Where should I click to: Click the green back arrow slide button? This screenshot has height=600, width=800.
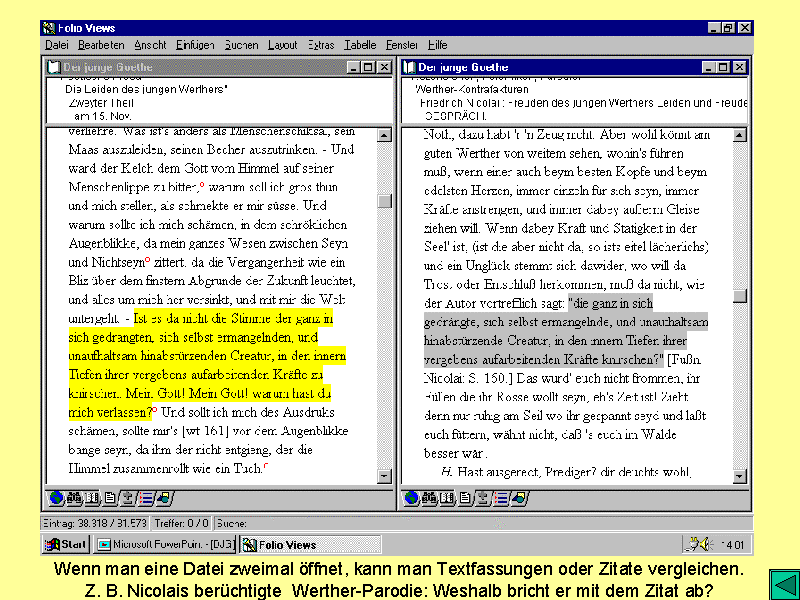(783, 582)
